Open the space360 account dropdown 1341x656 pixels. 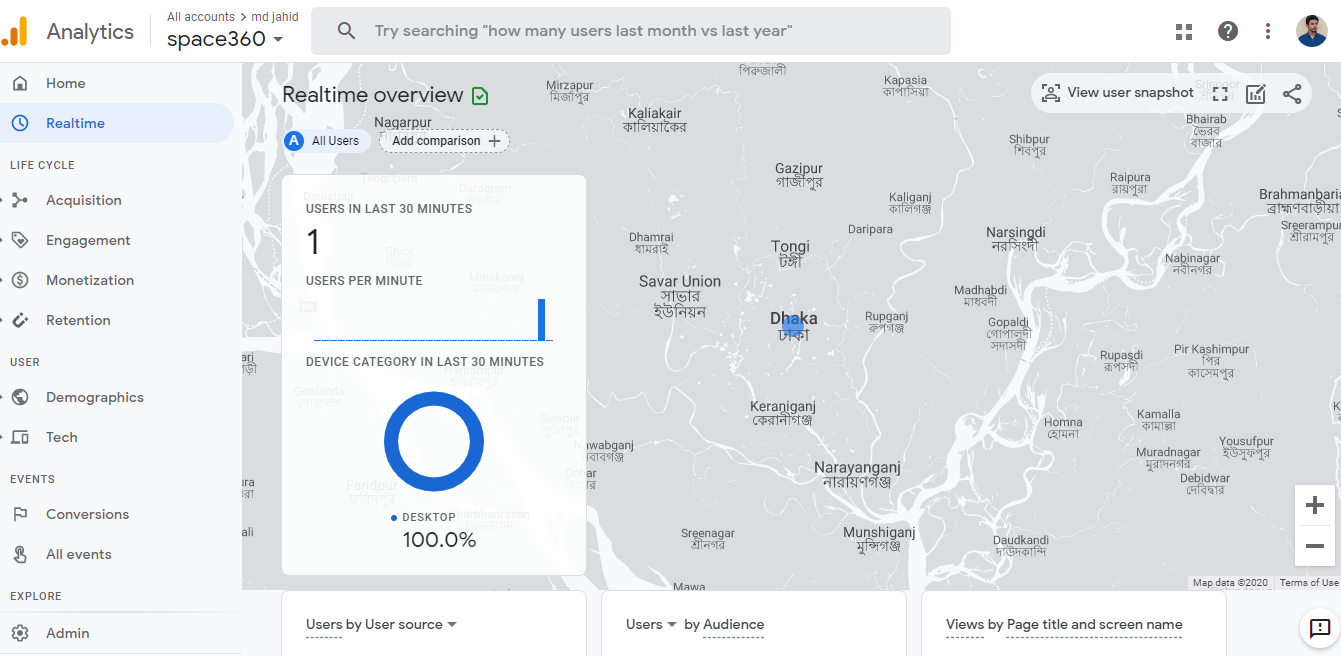click(x=225, y=39)
